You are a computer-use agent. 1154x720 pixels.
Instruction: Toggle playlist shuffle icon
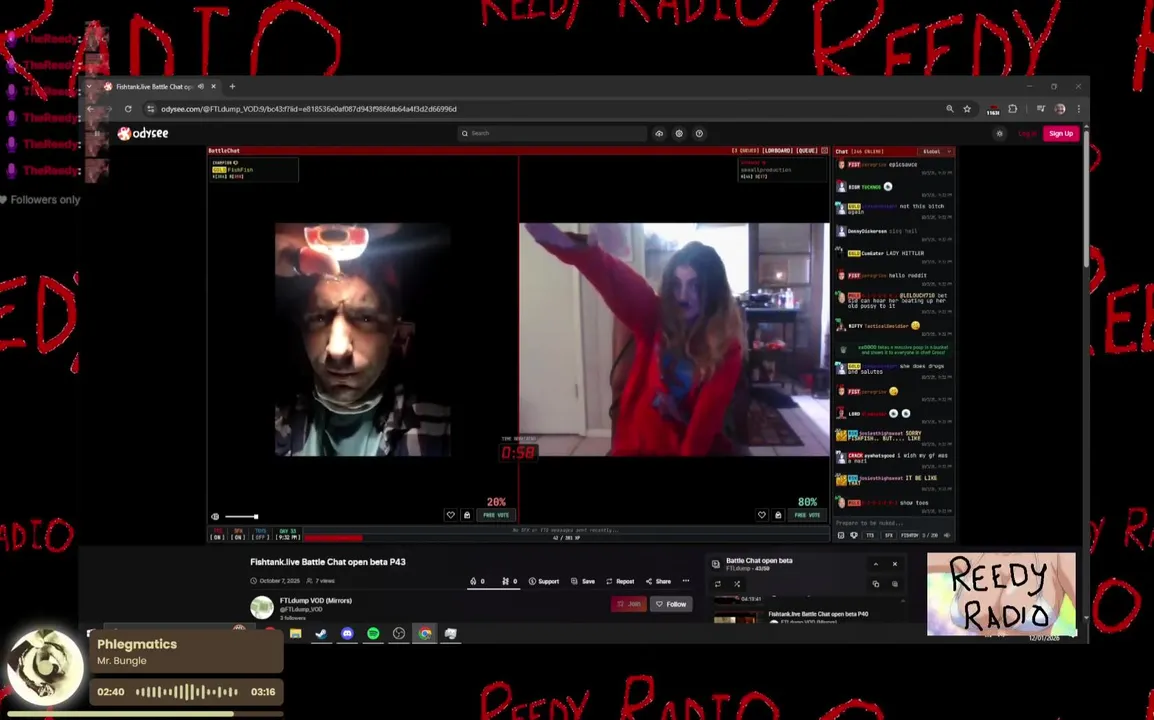click(737, 584)
